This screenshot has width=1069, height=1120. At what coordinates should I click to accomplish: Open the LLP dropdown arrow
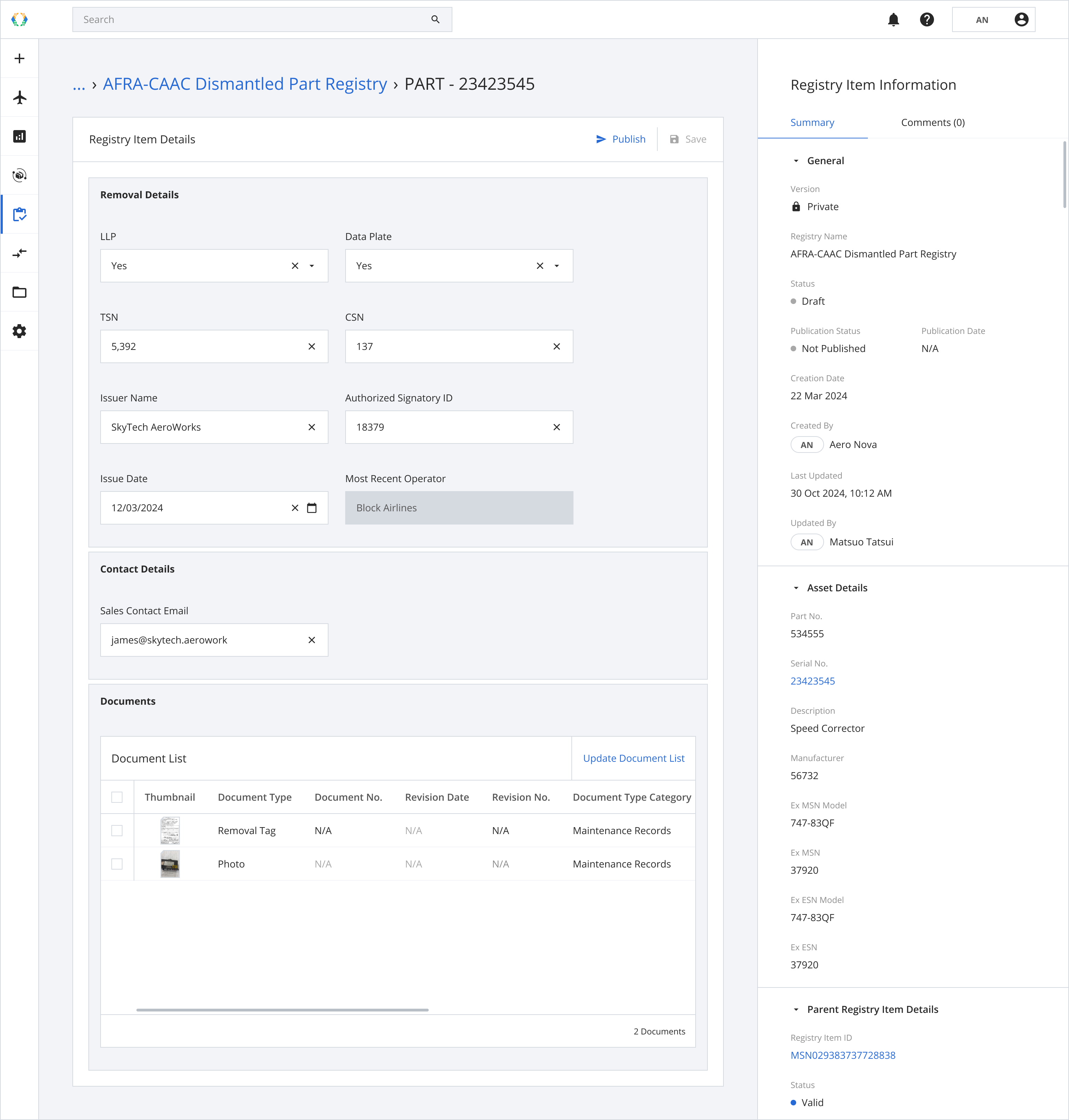click(312, 266)
